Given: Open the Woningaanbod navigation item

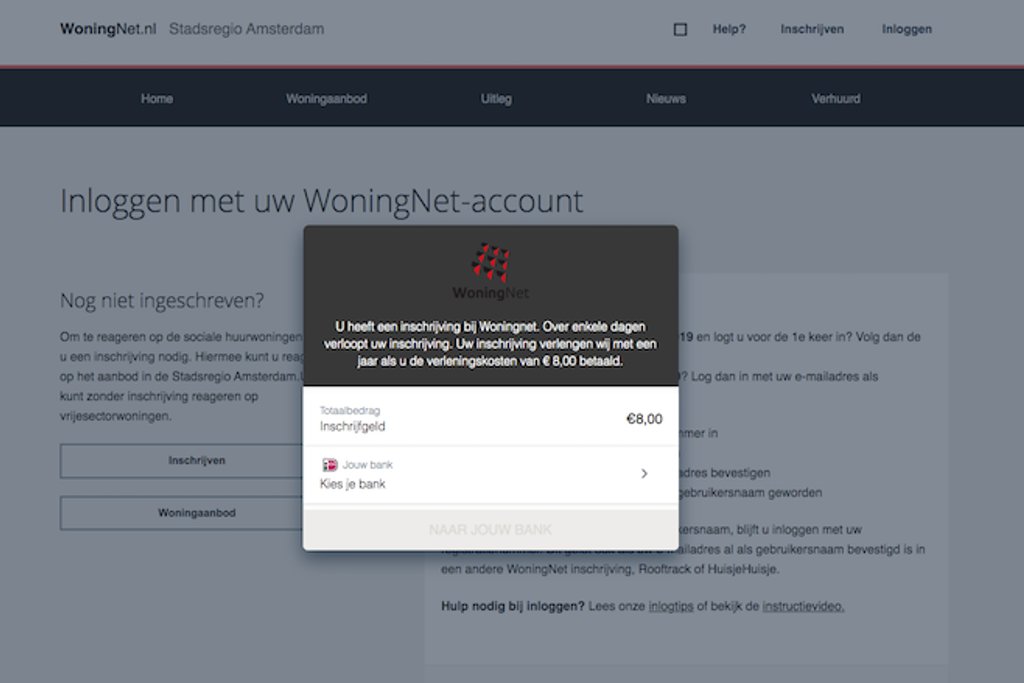Looking at the screenshot, I should [x=327, y=99].
